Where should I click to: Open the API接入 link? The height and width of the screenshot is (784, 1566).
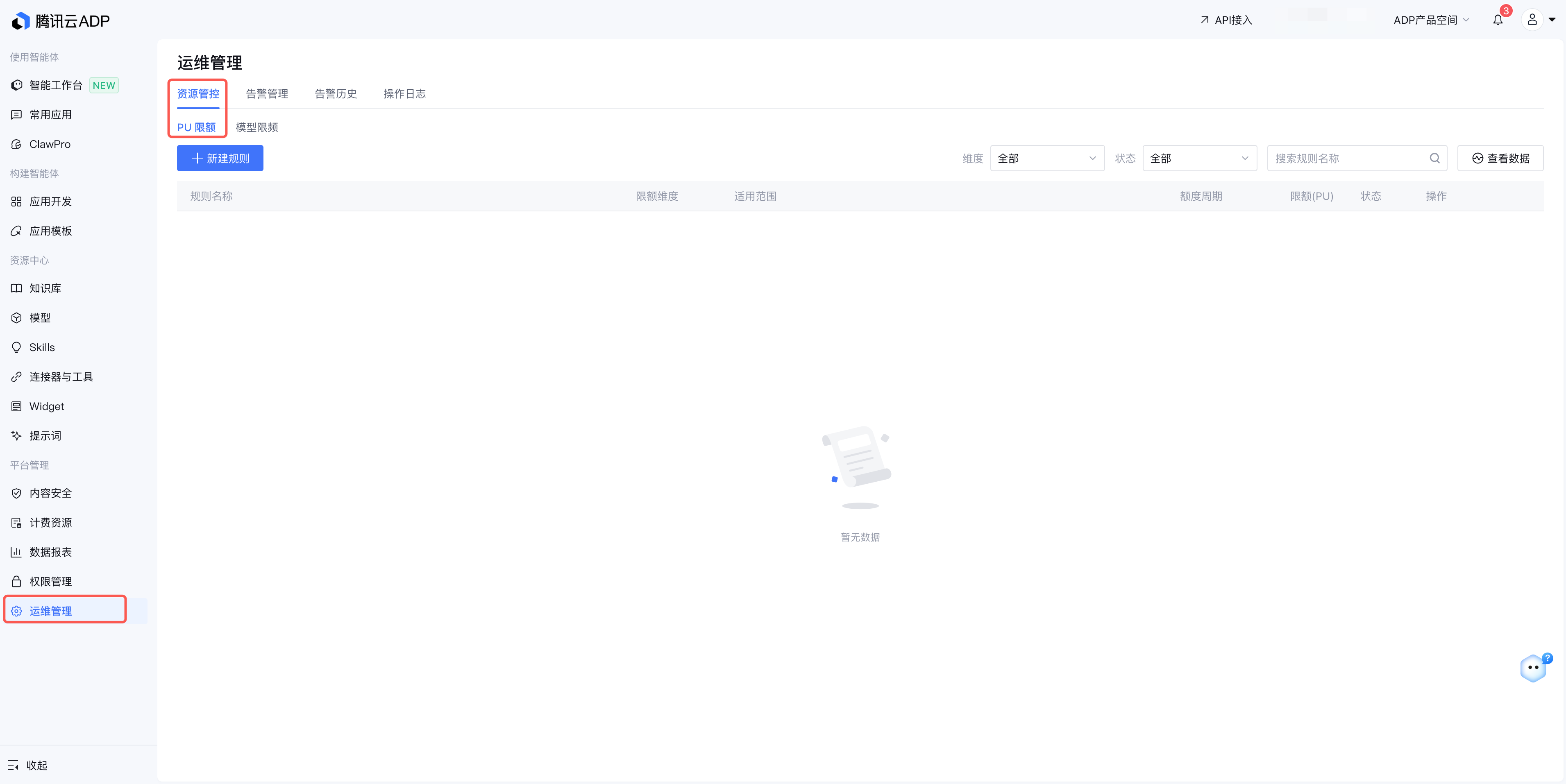[1226, 20]
